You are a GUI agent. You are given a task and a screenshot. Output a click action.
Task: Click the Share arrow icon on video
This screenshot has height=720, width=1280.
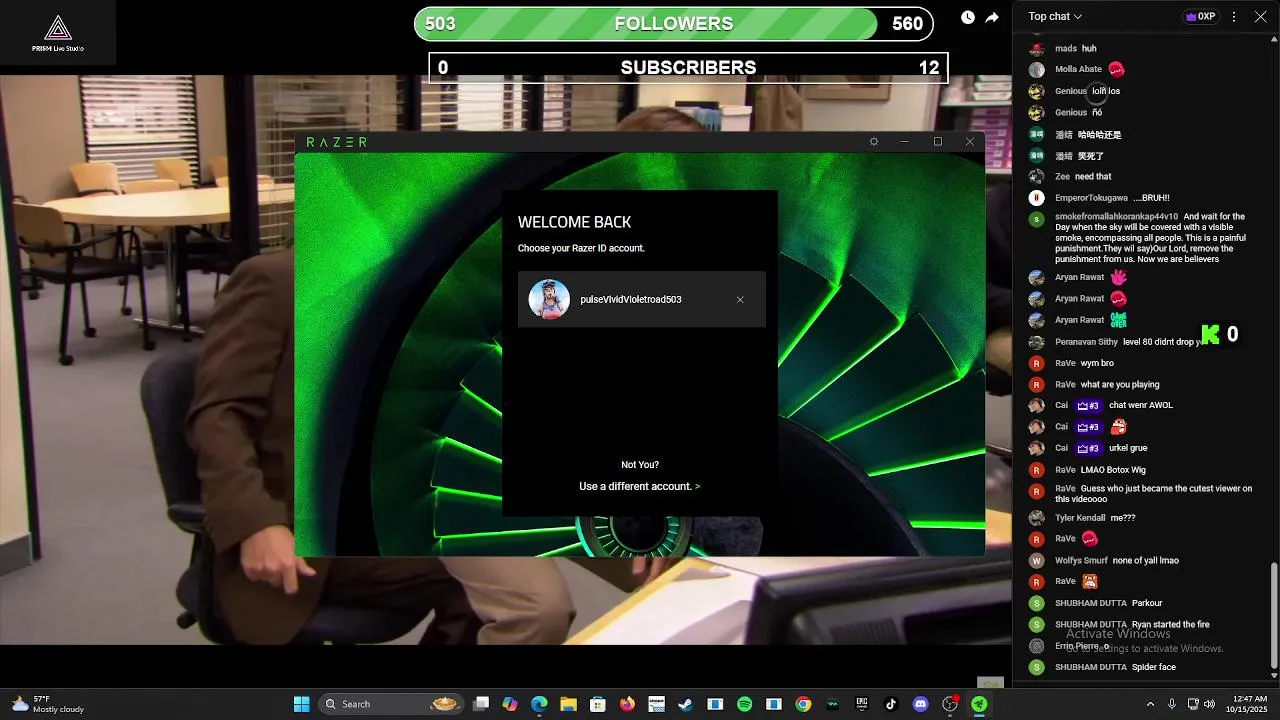coord(992,17)
